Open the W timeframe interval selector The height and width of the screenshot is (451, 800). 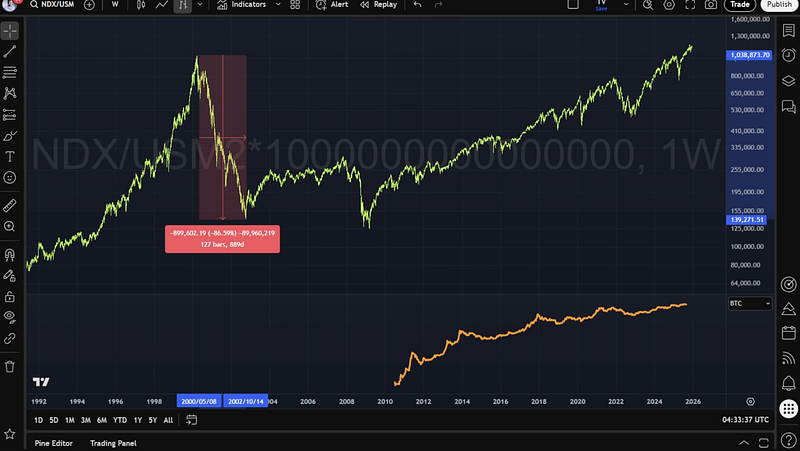tap(115, 5)
